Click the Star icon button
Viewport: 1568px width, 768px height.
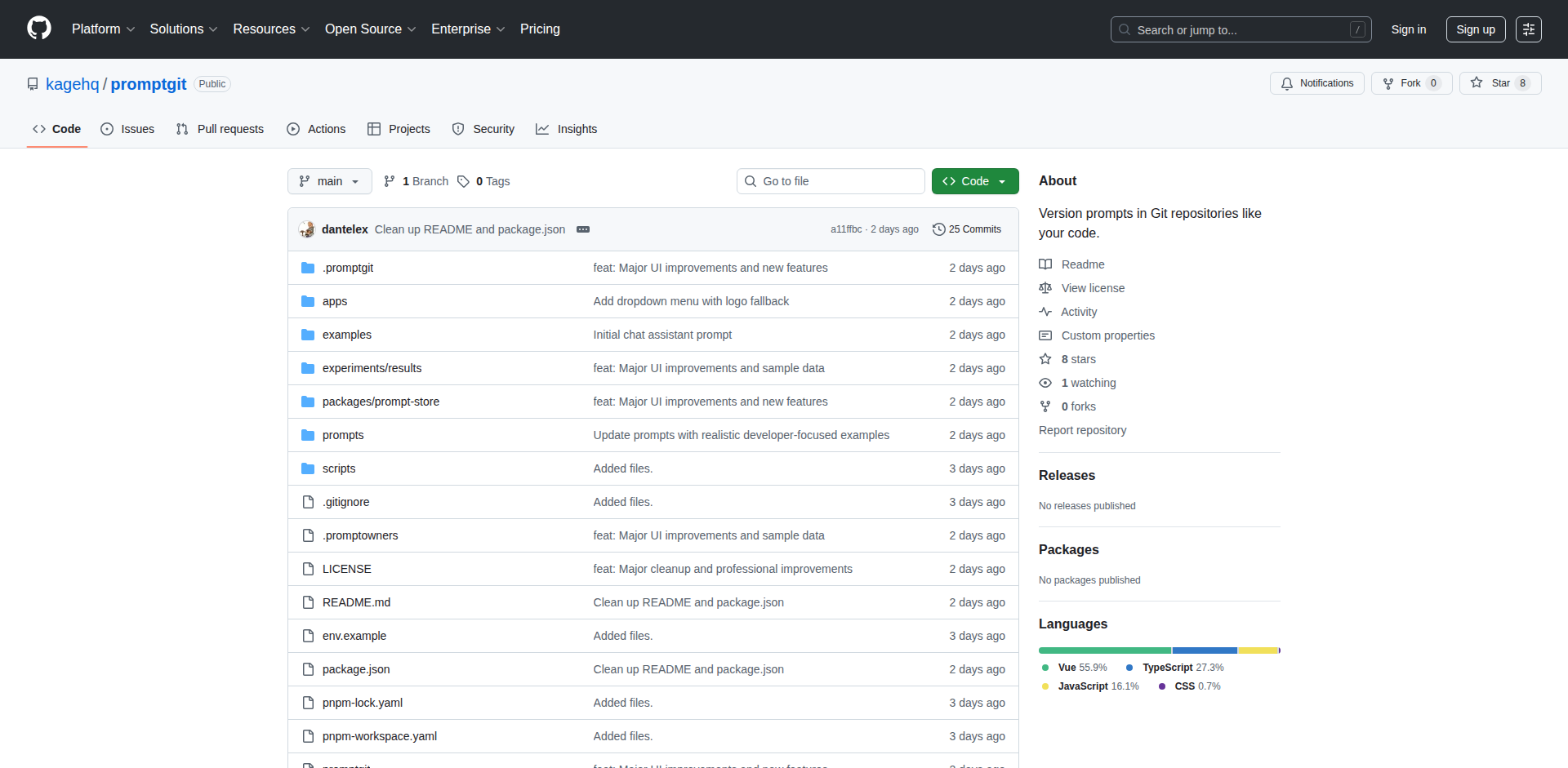[x=1477, y=82]
